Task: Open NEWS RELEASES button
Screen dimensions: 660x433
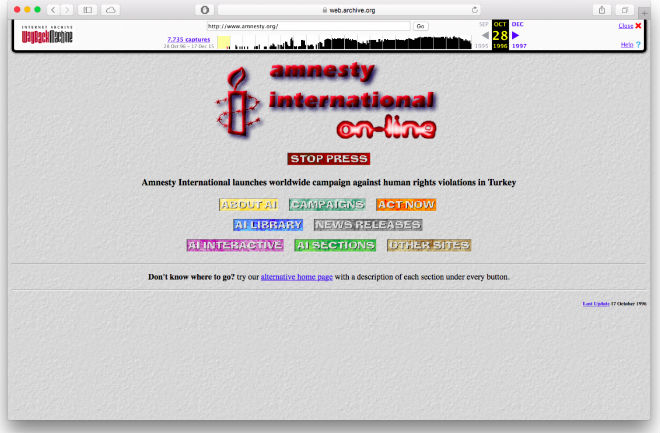Action: tap(368, 225)
